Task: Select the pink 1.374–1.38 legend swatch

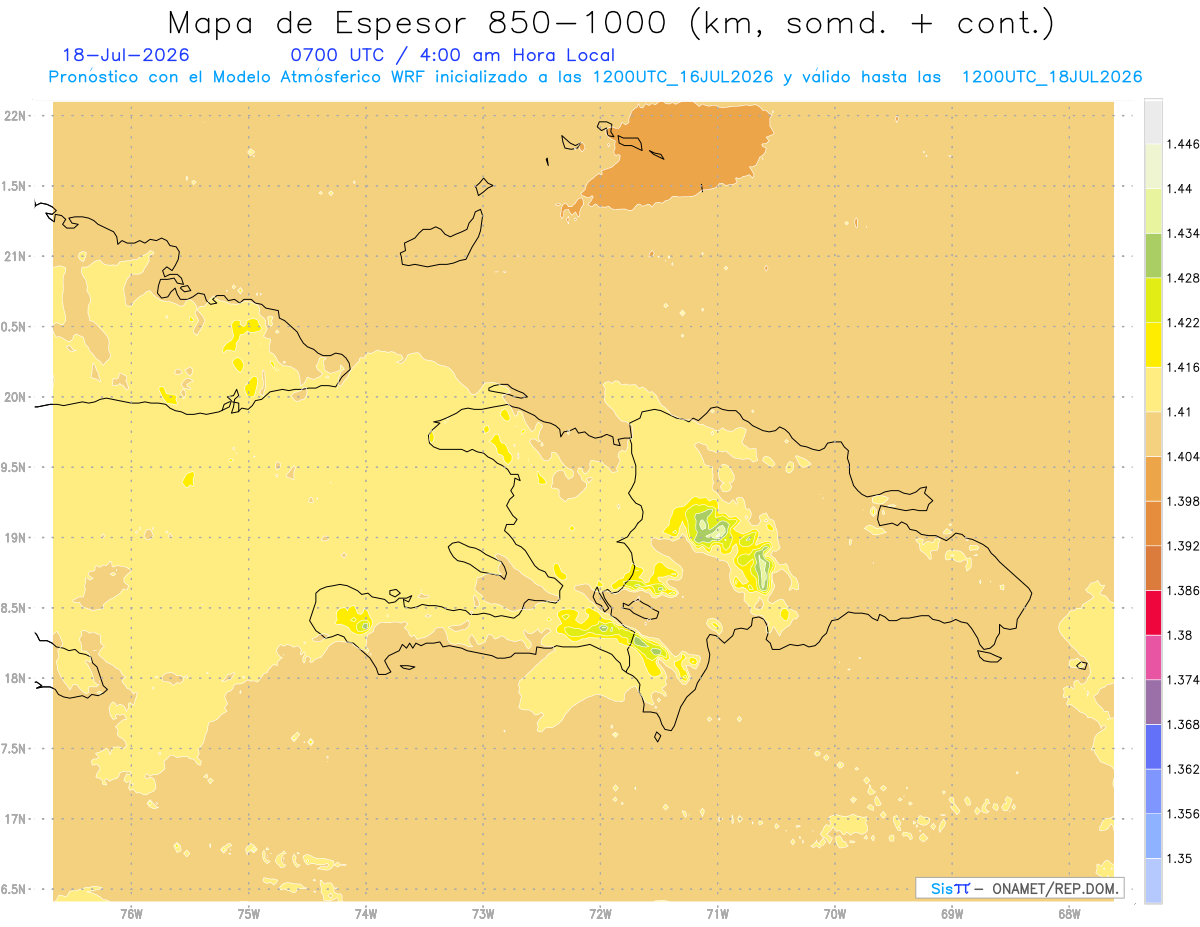Action: click(1153, 656)
